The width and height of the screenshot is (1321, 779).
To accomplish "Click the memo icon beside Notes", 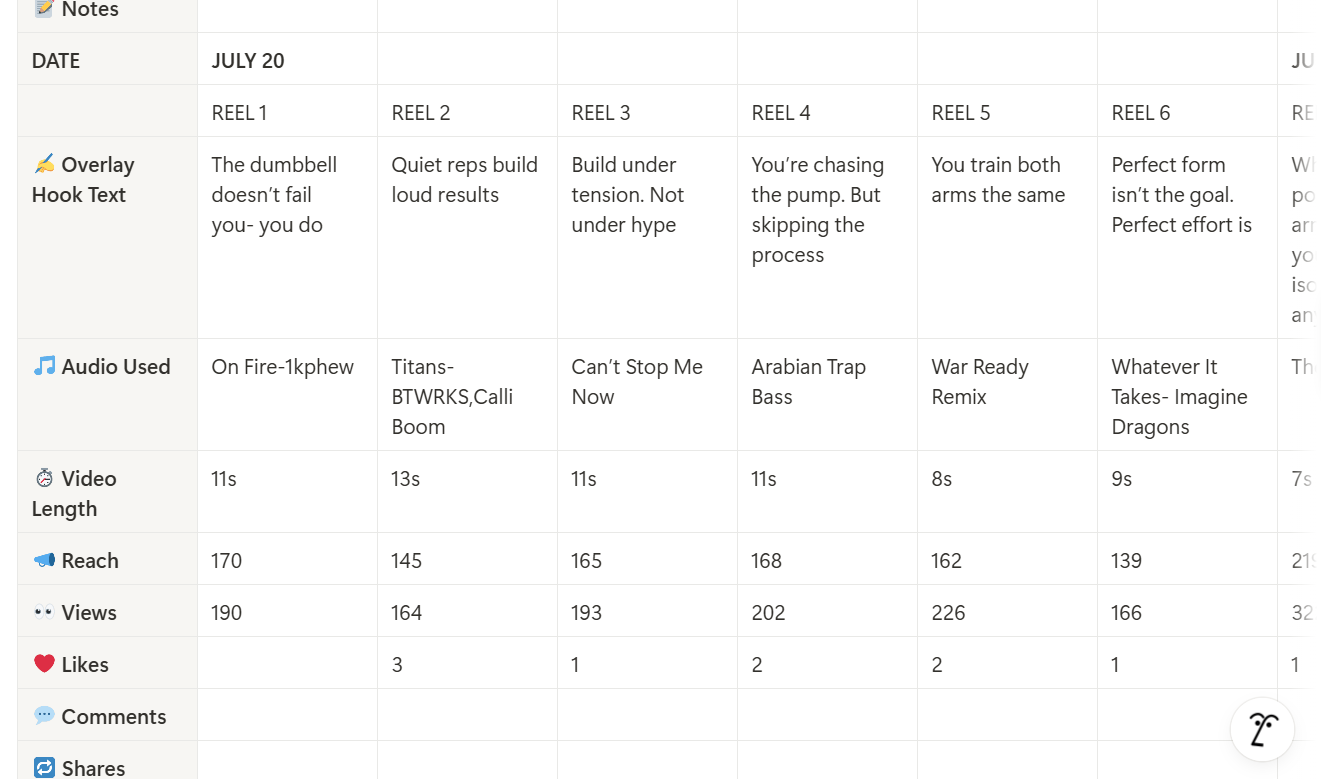I will point(44,10).
